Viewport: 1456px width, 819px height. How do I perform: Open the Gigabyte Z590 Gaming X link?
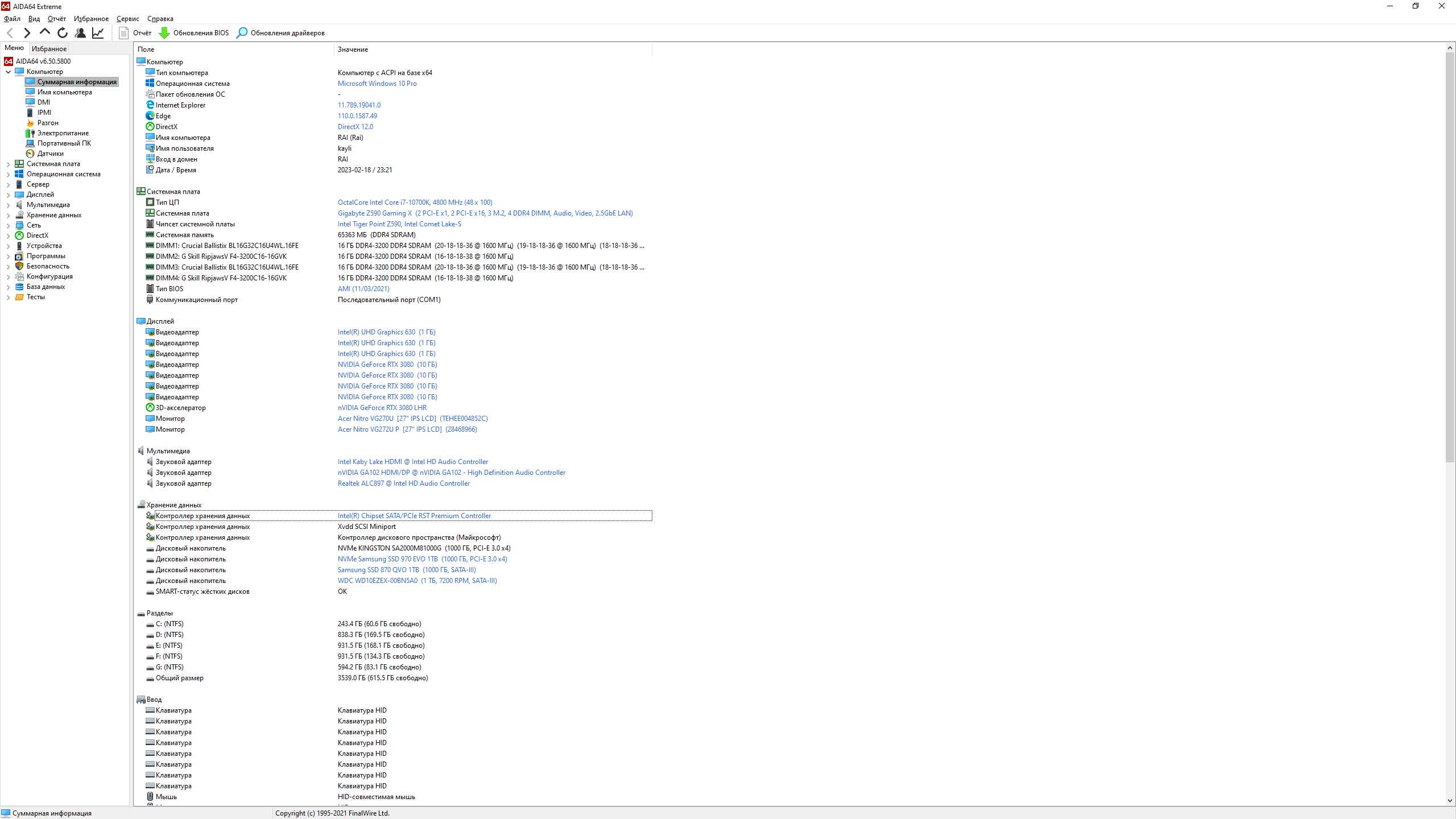[x=485, y=213]
